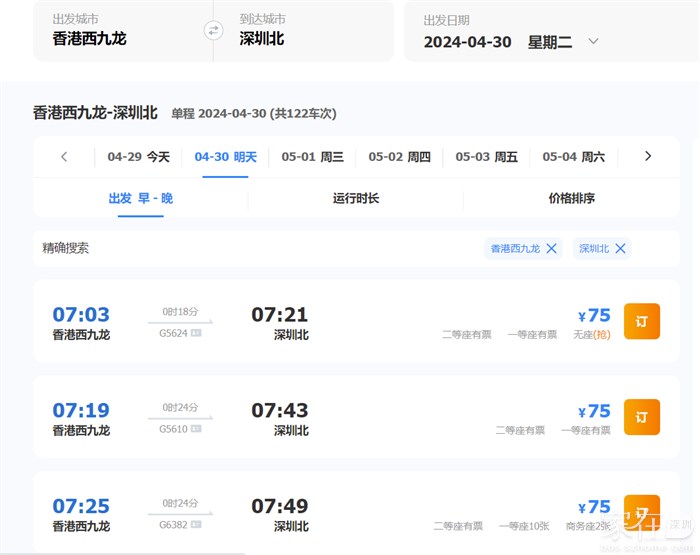Click 抢 link for 无座 ticket

602,335
